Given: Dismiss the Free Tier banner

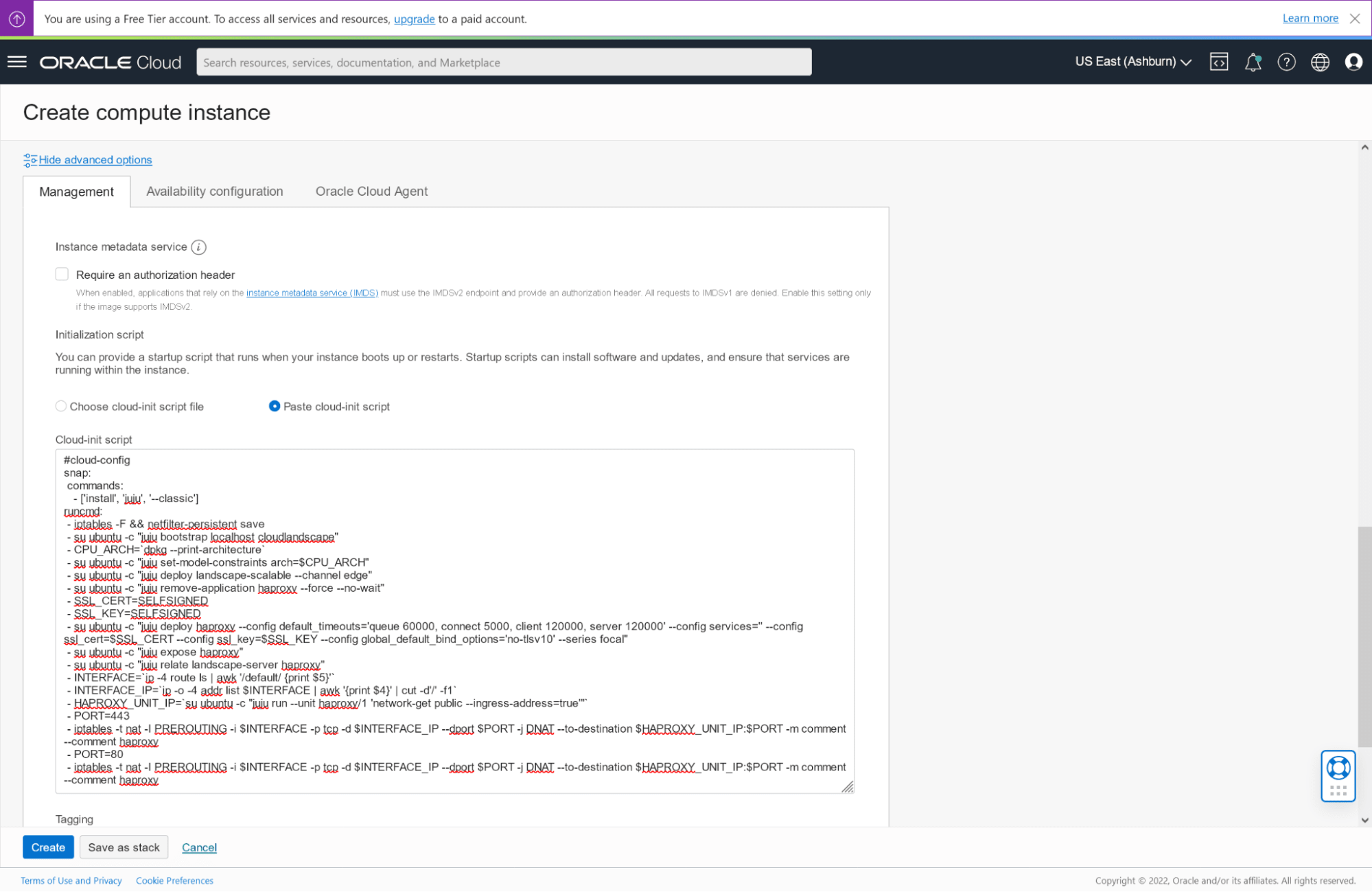Looking at the screenshot, I should click(x=1355, y=19).
